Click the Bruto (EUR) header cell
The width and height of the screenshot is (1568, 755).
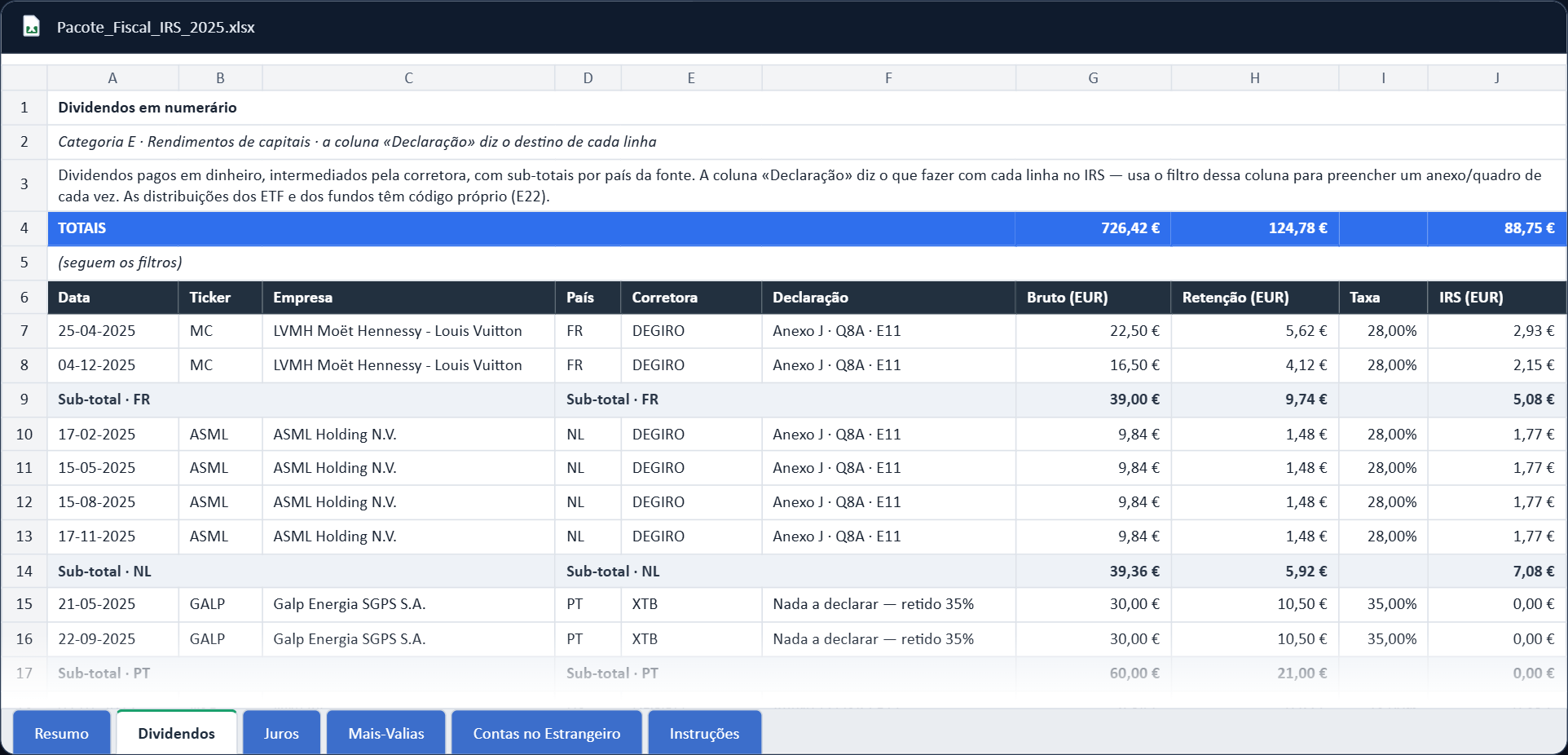point(1093,298)
